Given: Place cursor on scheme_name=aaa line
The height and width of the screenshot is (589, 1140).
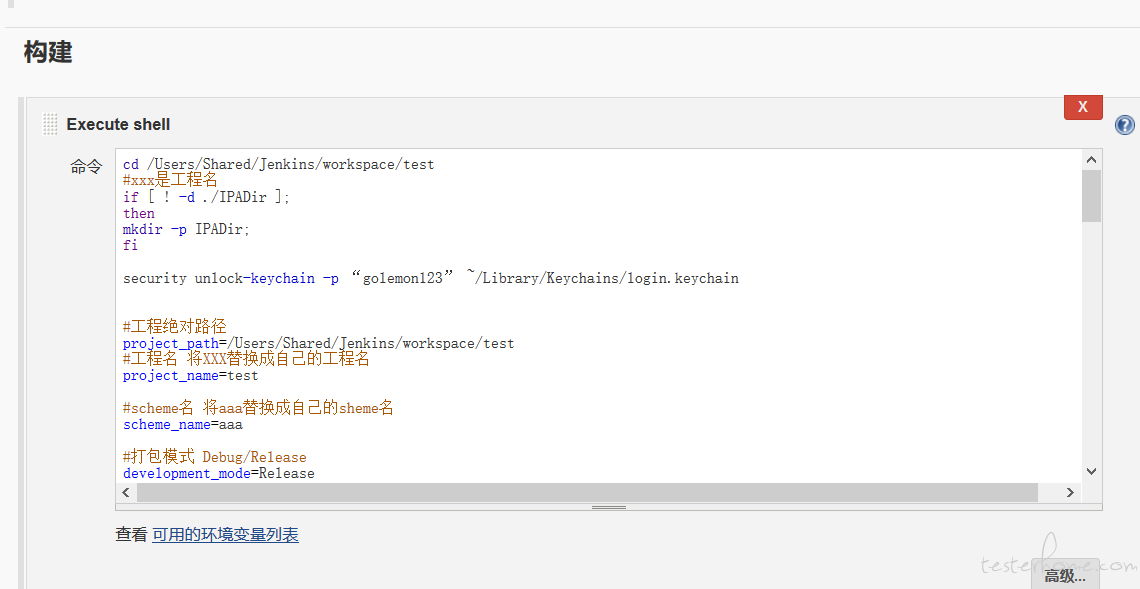Looking at the screenshot, I should click(x=182, y=425).
